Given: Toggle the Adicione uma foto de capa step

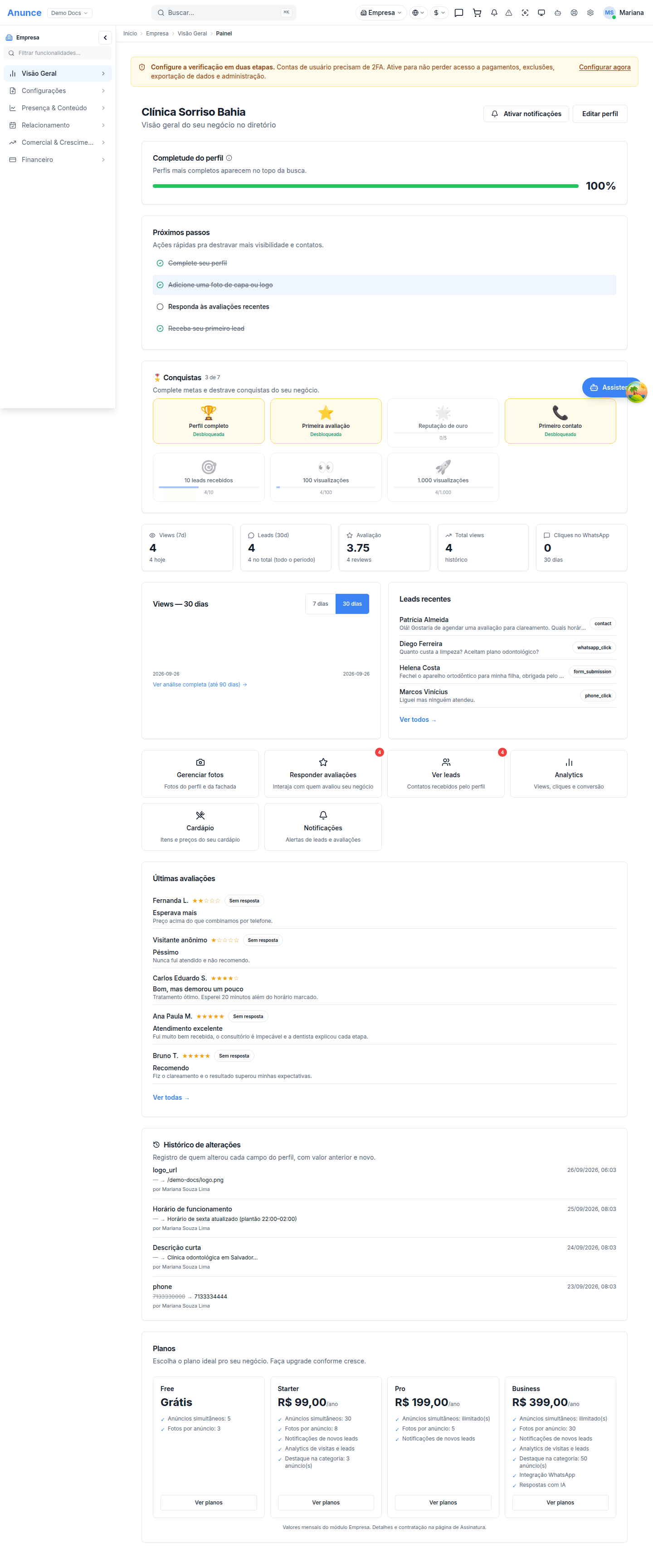Looking at the screenshot, I should (x=160, y=285).
